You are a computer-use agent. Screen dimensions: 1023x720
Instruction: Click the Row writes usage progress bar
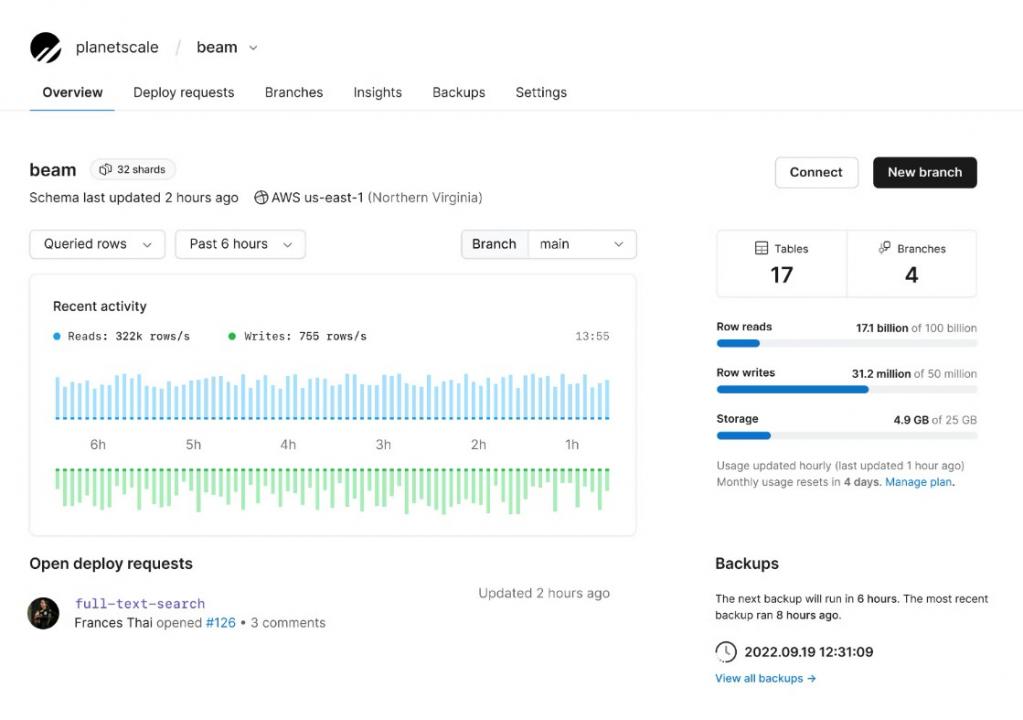[x=846, y=390]
